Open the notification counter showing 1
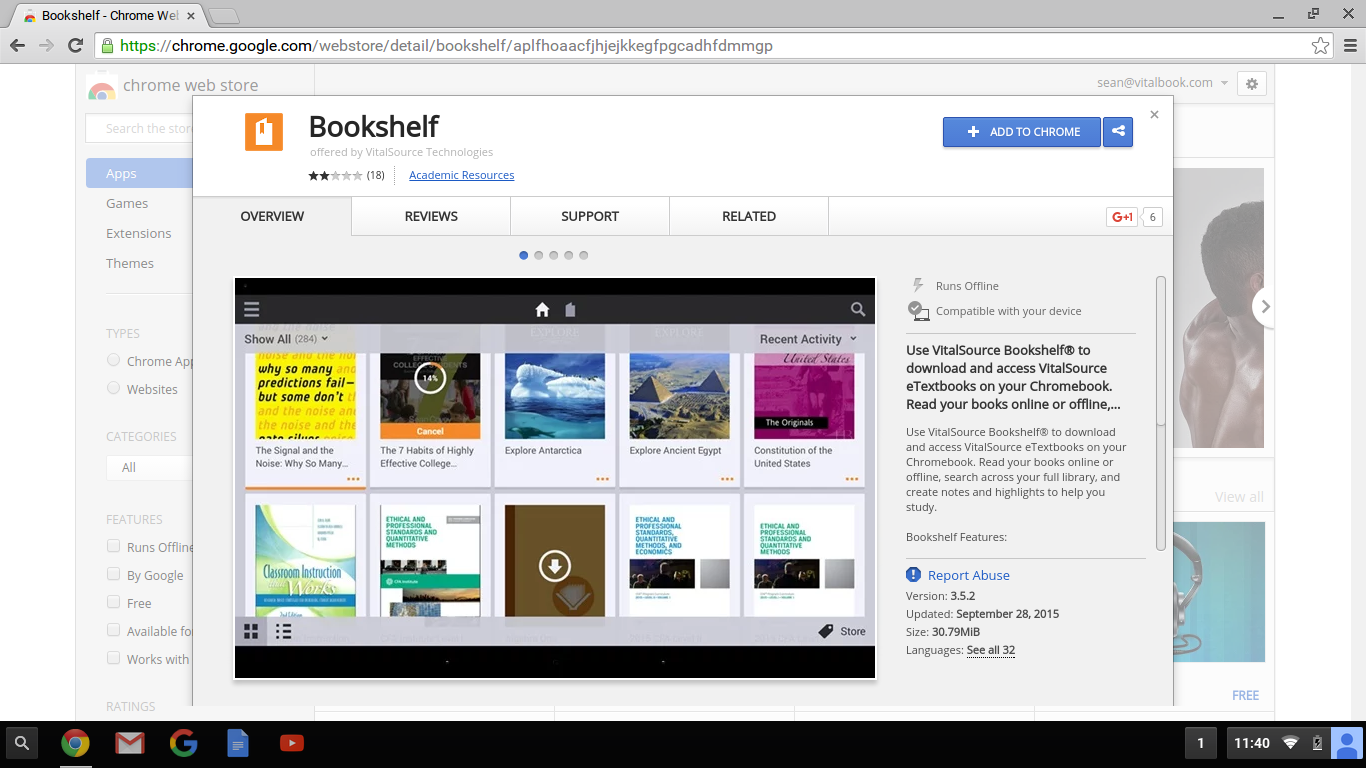The image size is (1366, 768). tap(1201, 743)
